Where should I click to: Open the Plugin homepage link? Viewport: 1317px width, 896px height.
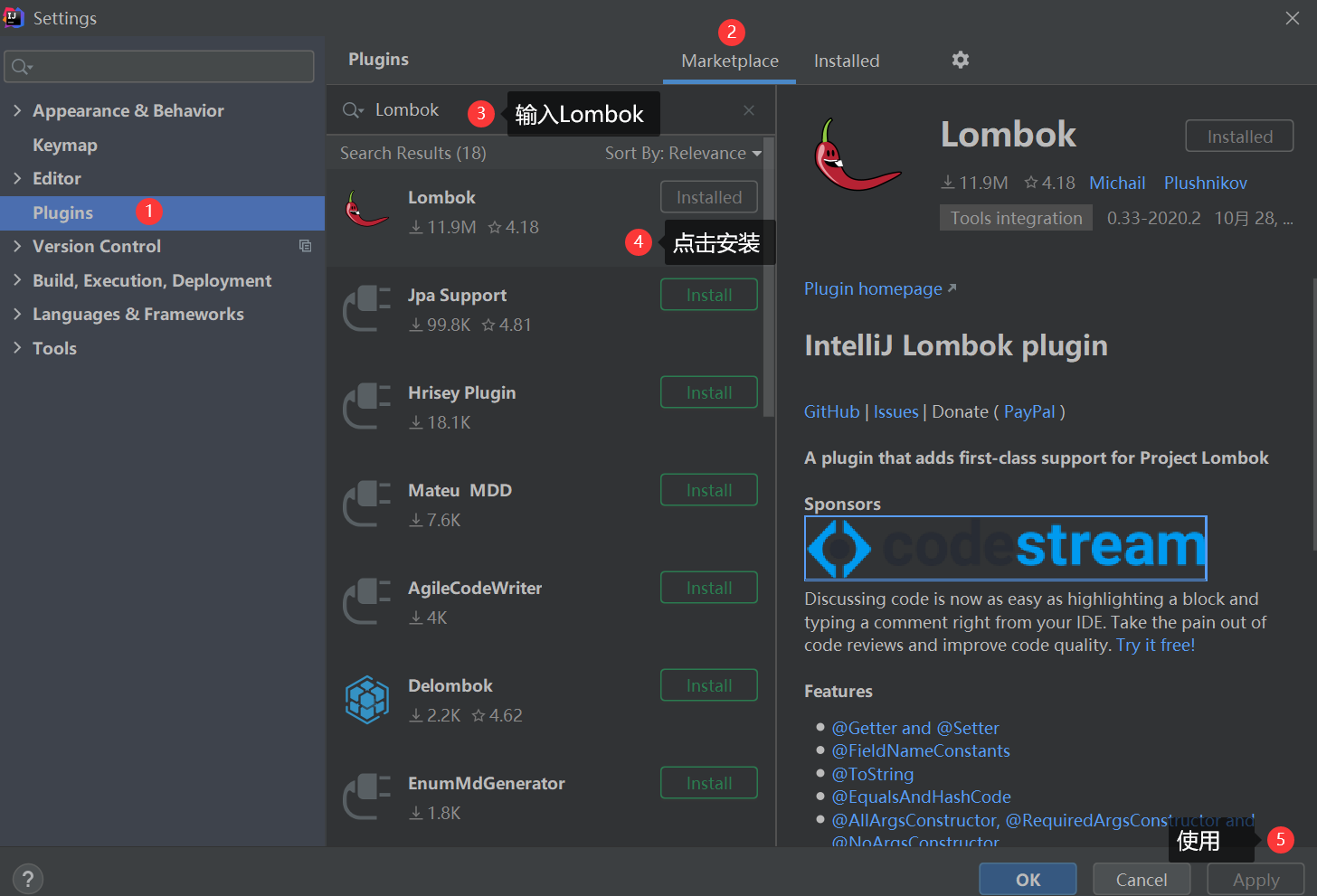click(872, 288)
